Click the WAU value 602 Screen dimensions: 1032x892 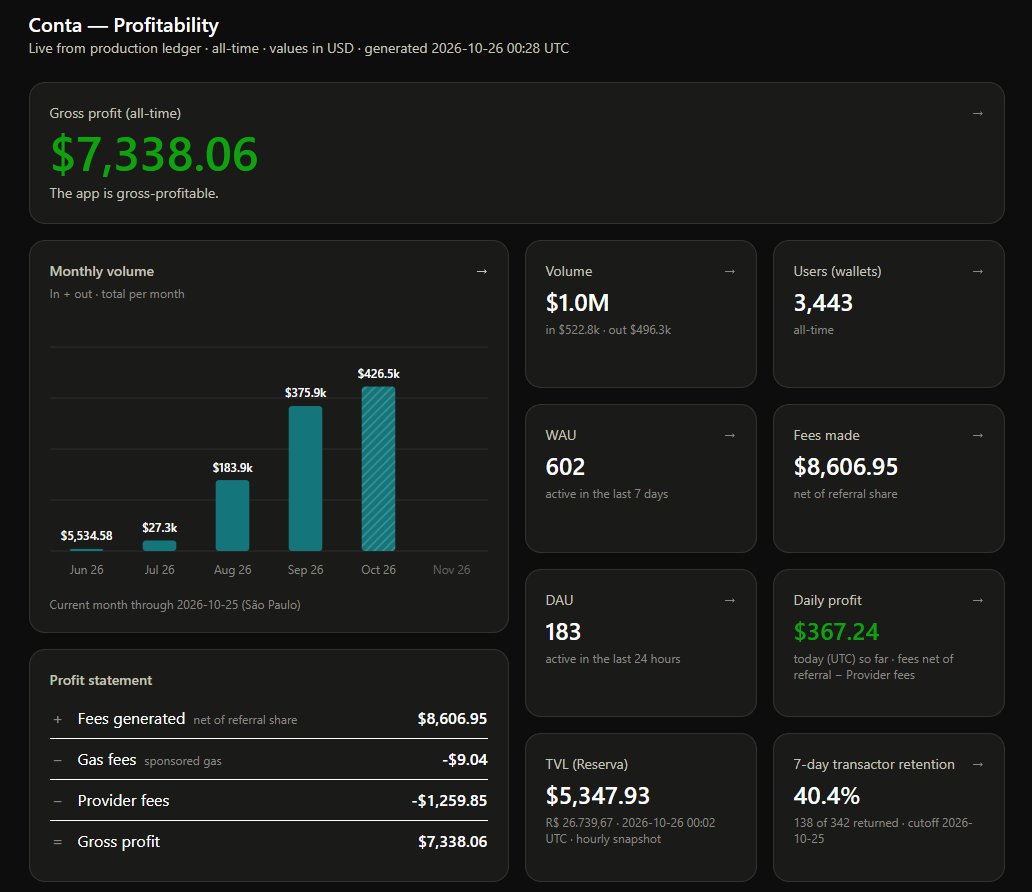coord(565,467)
